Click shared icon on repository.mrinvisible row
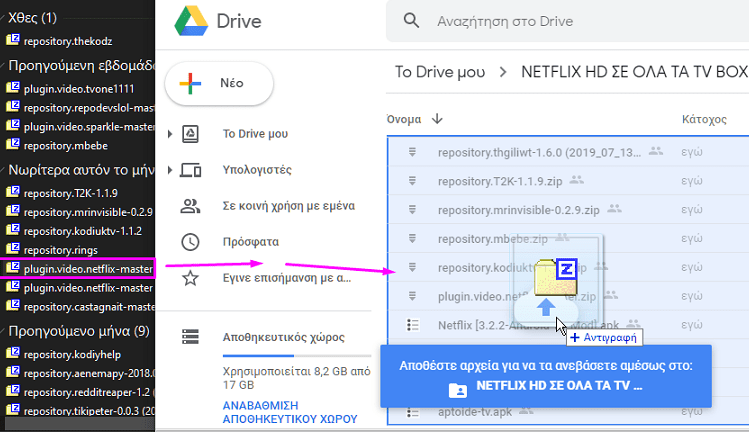This screenshot has height=432, width=749. [614, 209]
